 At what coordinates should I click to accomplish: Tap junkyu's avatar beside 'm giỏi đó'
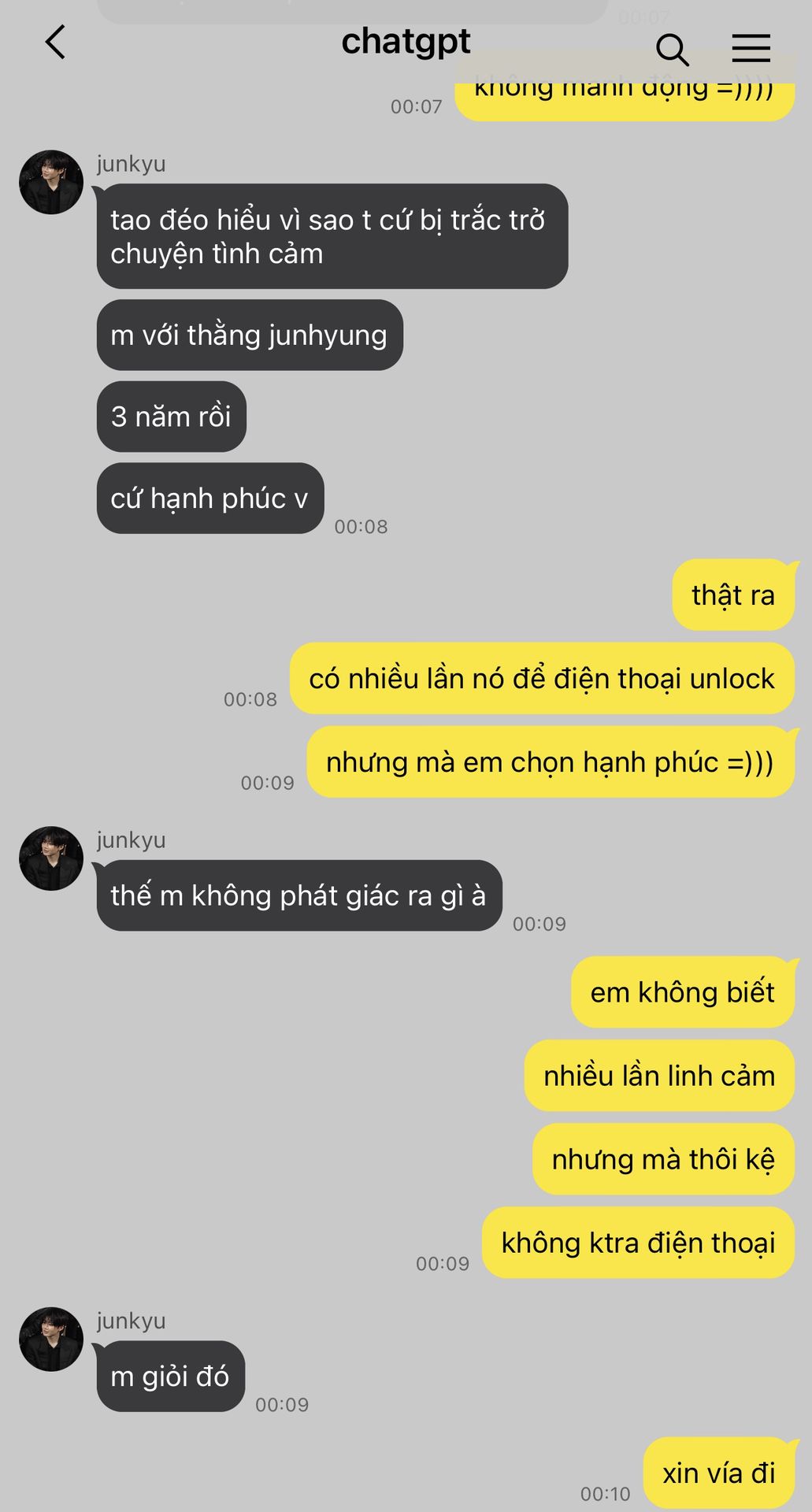click(51, 1340)
